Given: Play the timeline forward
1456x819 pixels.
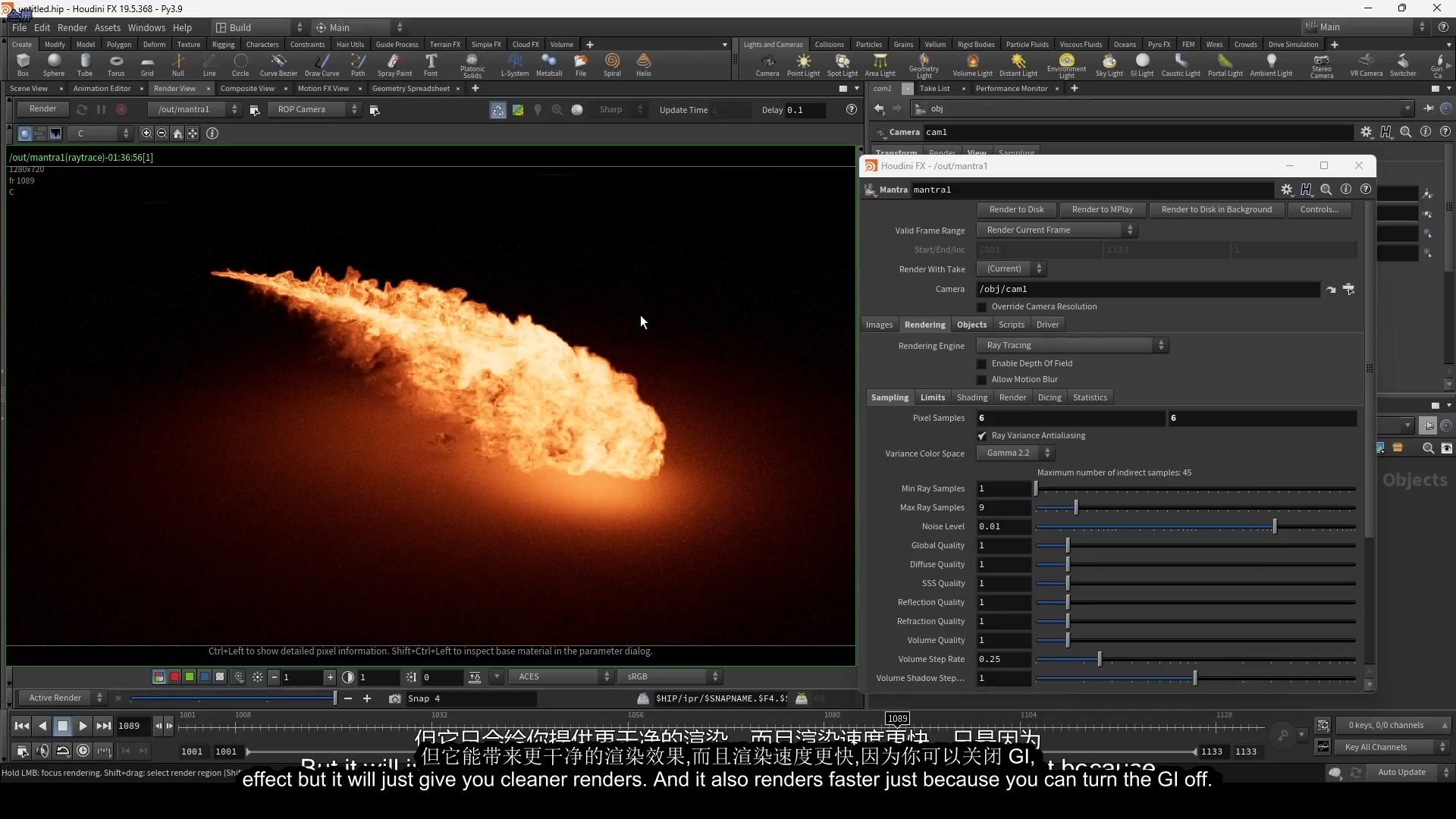Looking at the screenshot, I should pos(83,726).
